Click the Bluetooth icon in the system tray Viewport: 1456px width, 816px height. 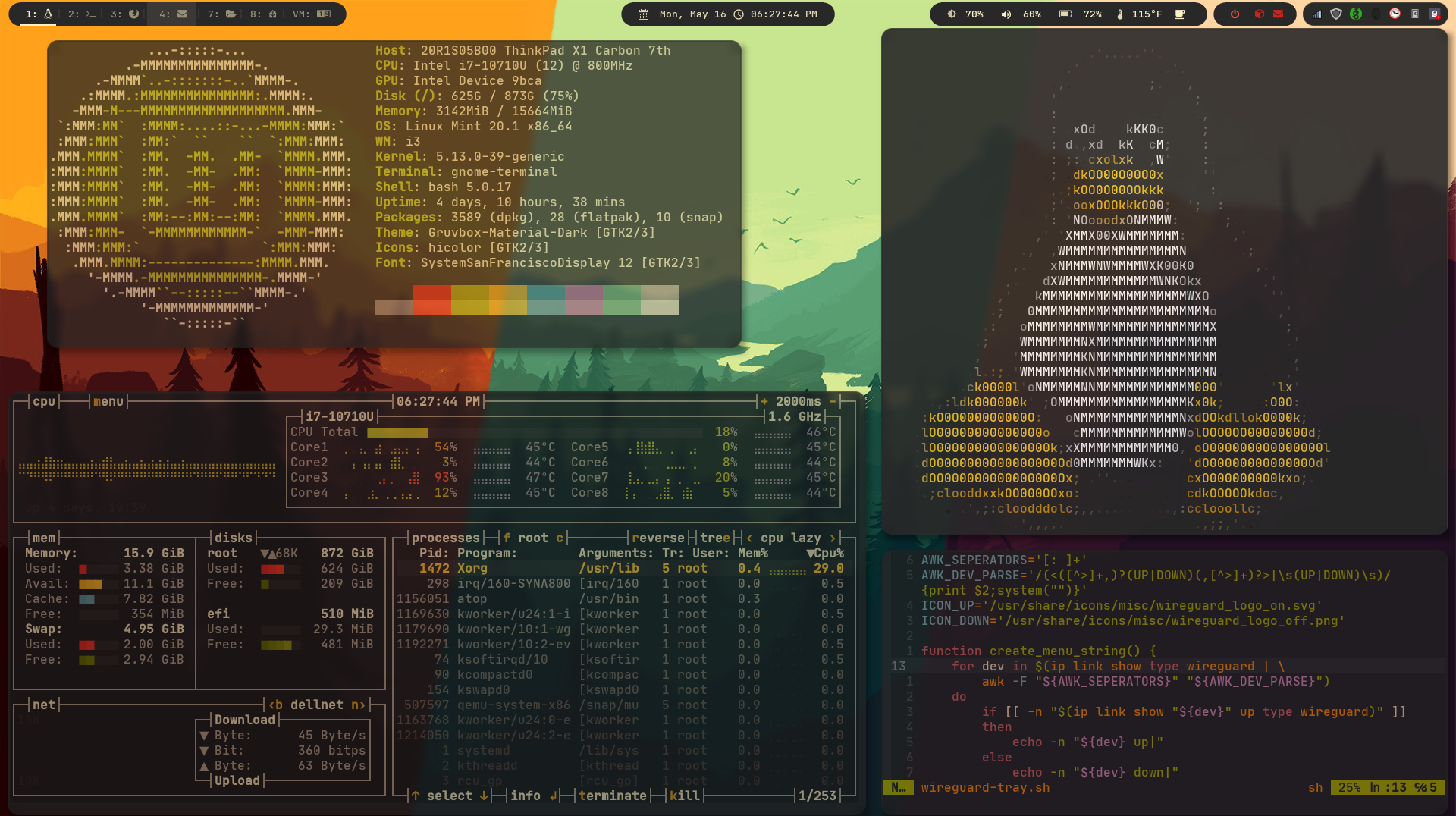tap(1376, 14)
